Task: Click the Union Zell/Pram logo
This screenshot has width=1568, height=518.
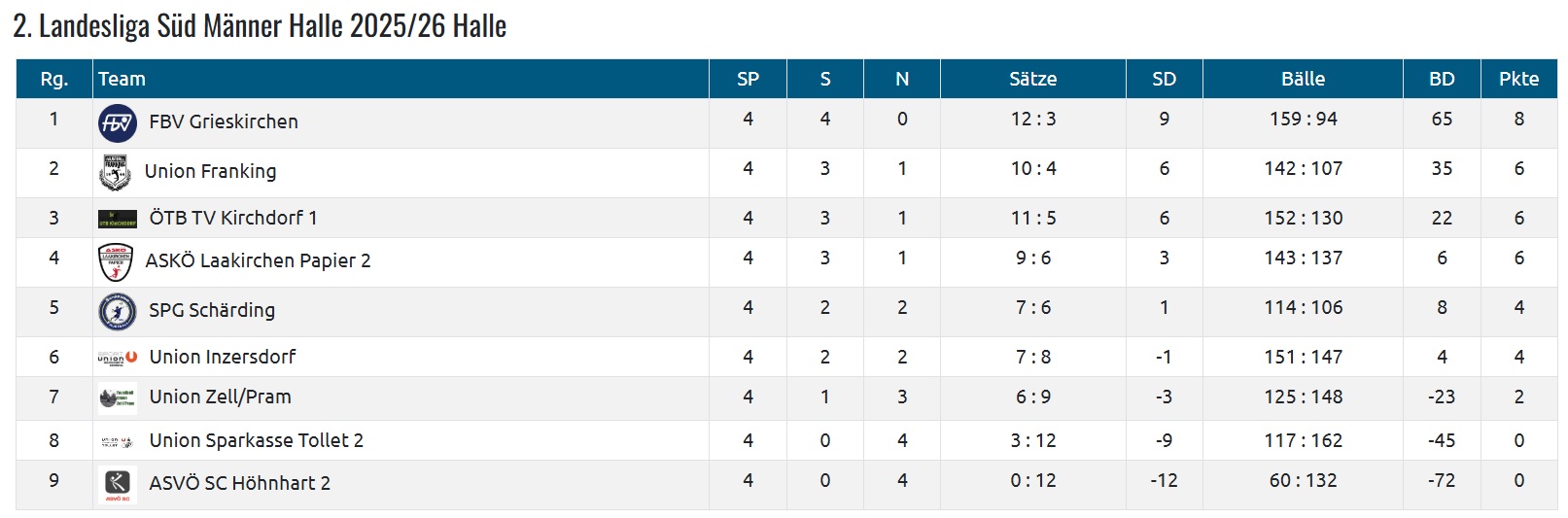Action: pos(118,397)
